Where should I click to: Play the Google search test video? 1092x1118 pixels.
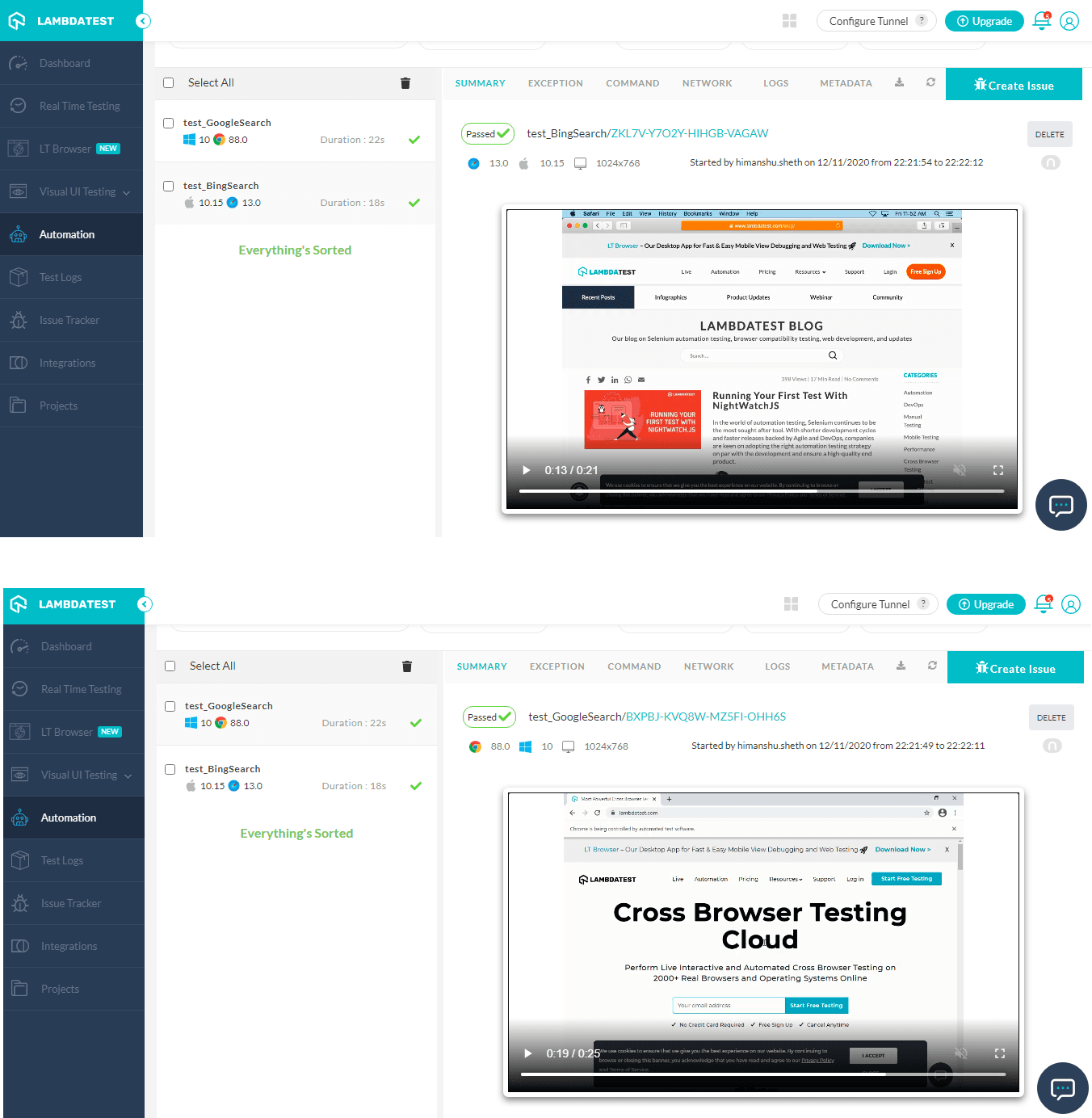point(528,1053)
